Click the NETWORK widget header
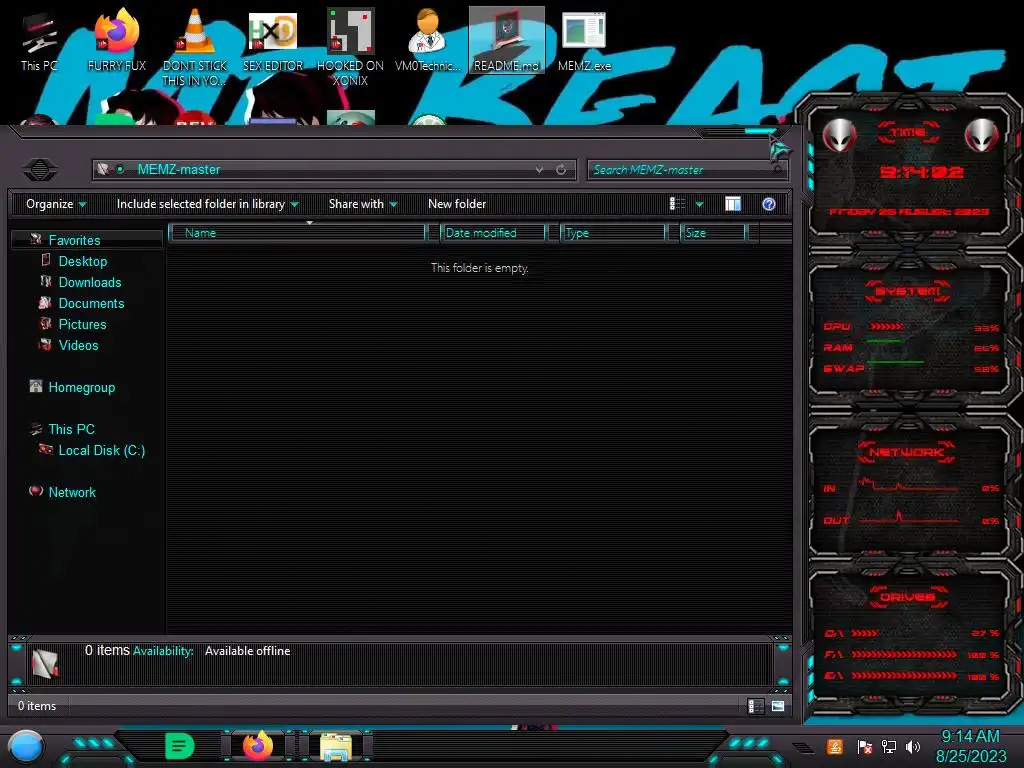The height and width of the screenshot is (768, 1024). click(907, 452)
